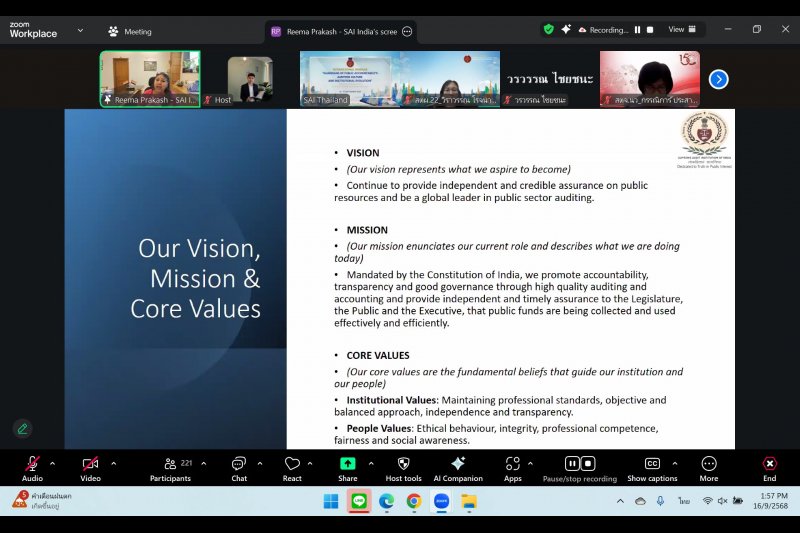
Task: Open the More options menu
Action: click(709, 464)
